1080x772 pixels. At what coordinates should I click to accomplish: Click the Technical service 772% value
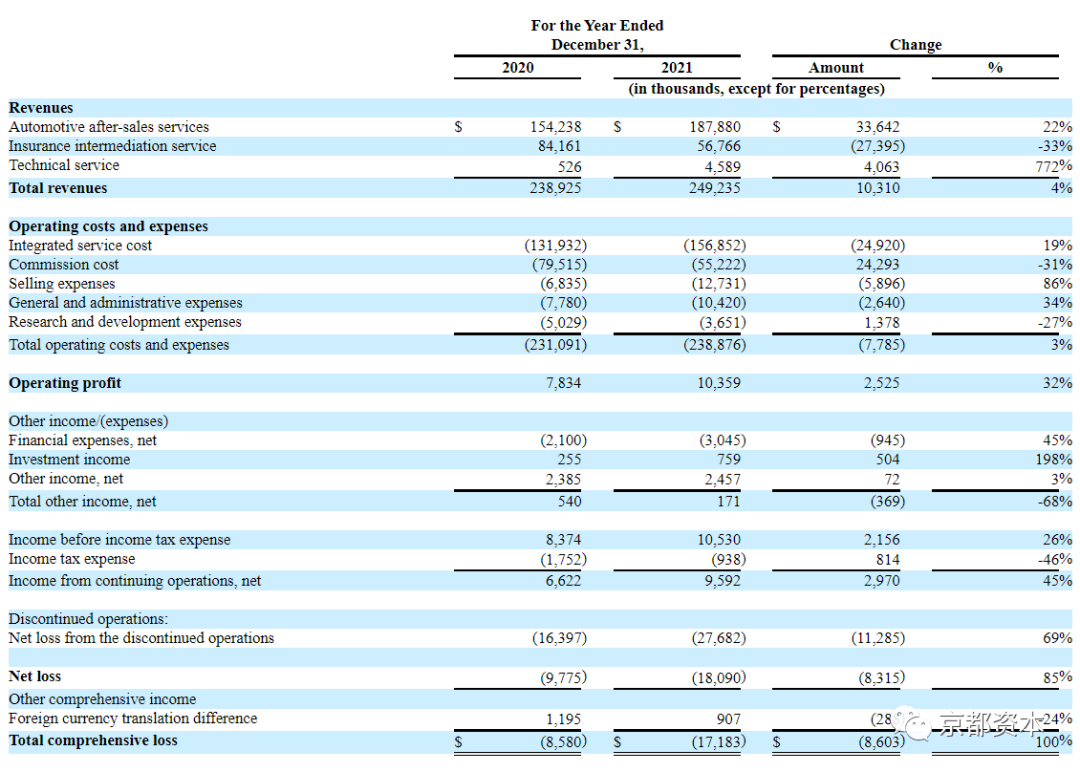point(1054,166)
